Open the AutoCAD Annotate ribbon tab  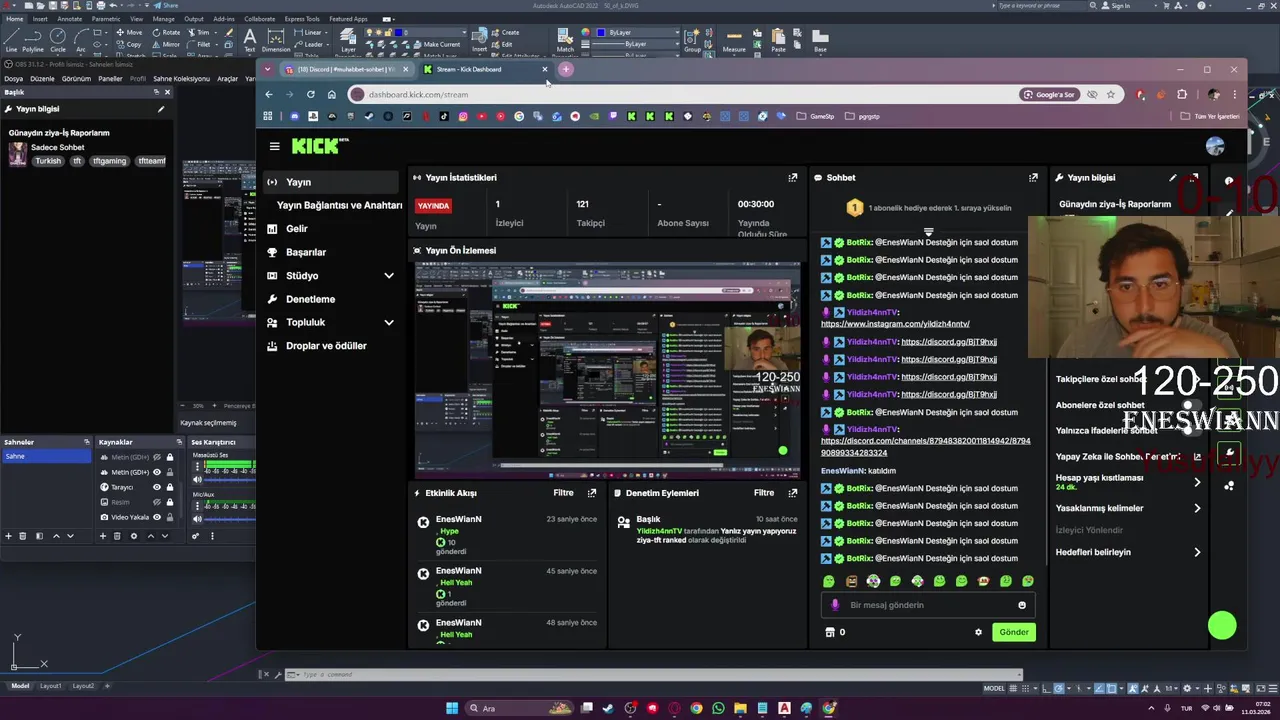tap(70, 19)
